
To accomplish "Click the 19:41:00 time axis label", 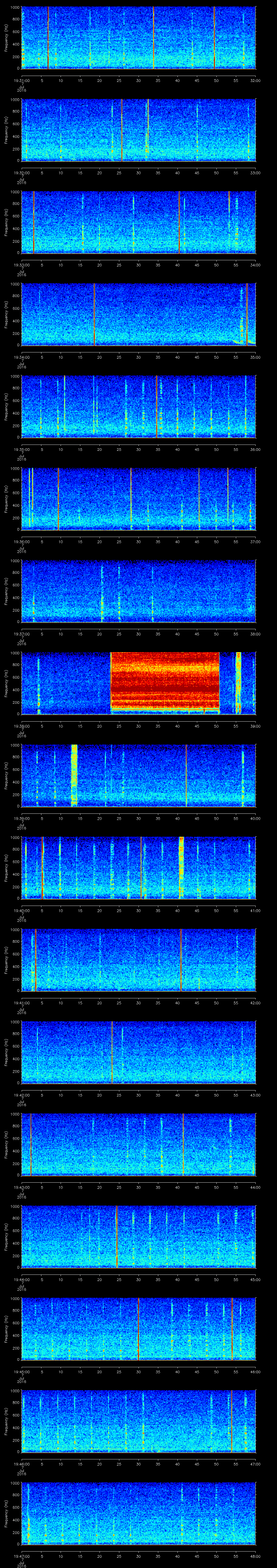I will (21, 1003).
